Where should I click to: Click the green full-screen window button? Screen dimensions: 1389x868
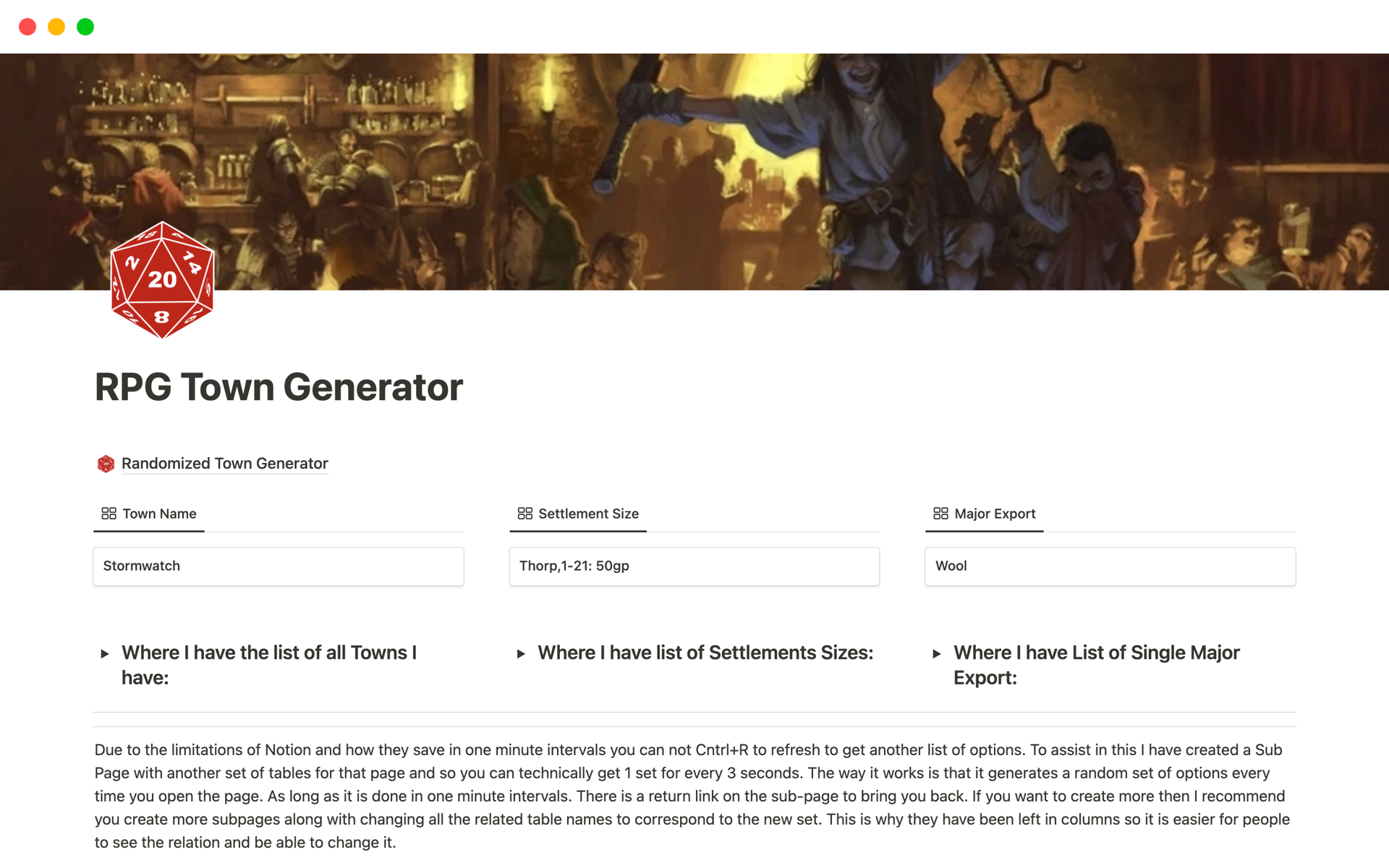tap(85, 26)
